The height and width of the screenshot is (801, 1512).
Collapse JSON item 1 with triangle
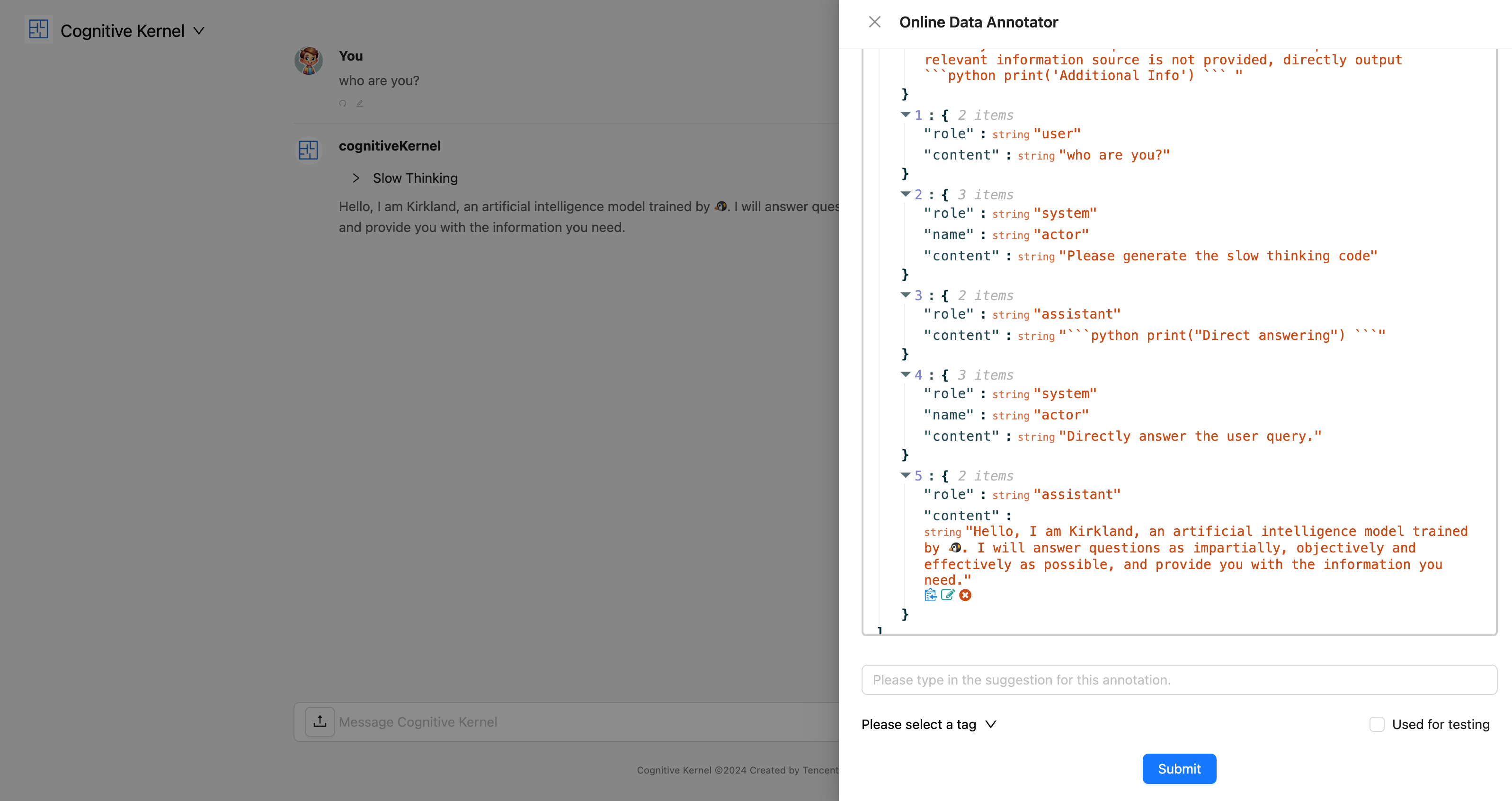coord(906,115)
